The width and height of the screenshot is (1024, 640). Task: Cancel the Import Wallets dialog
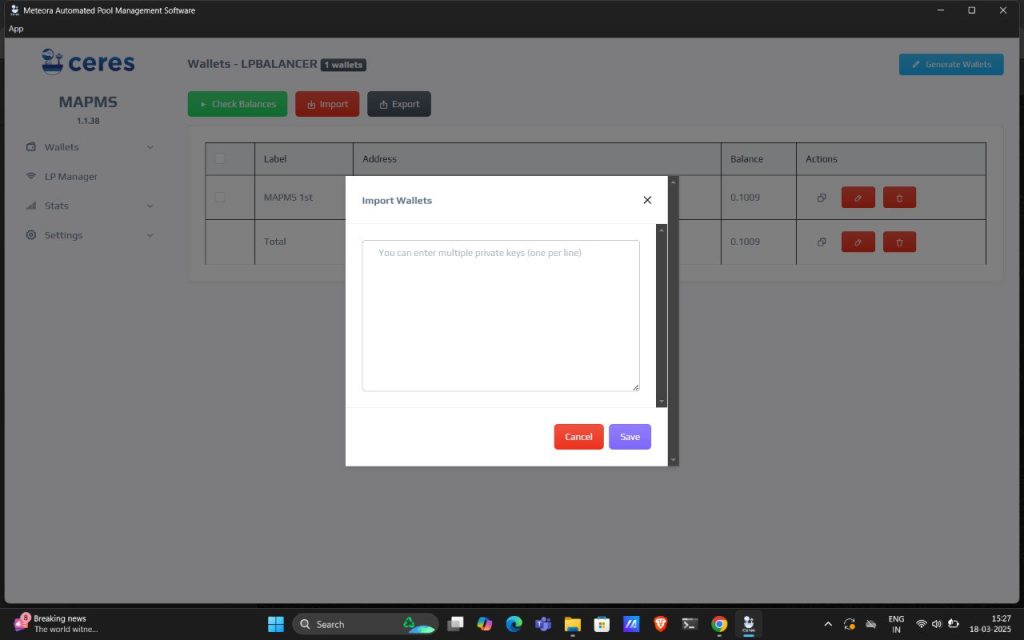(579, 437)
